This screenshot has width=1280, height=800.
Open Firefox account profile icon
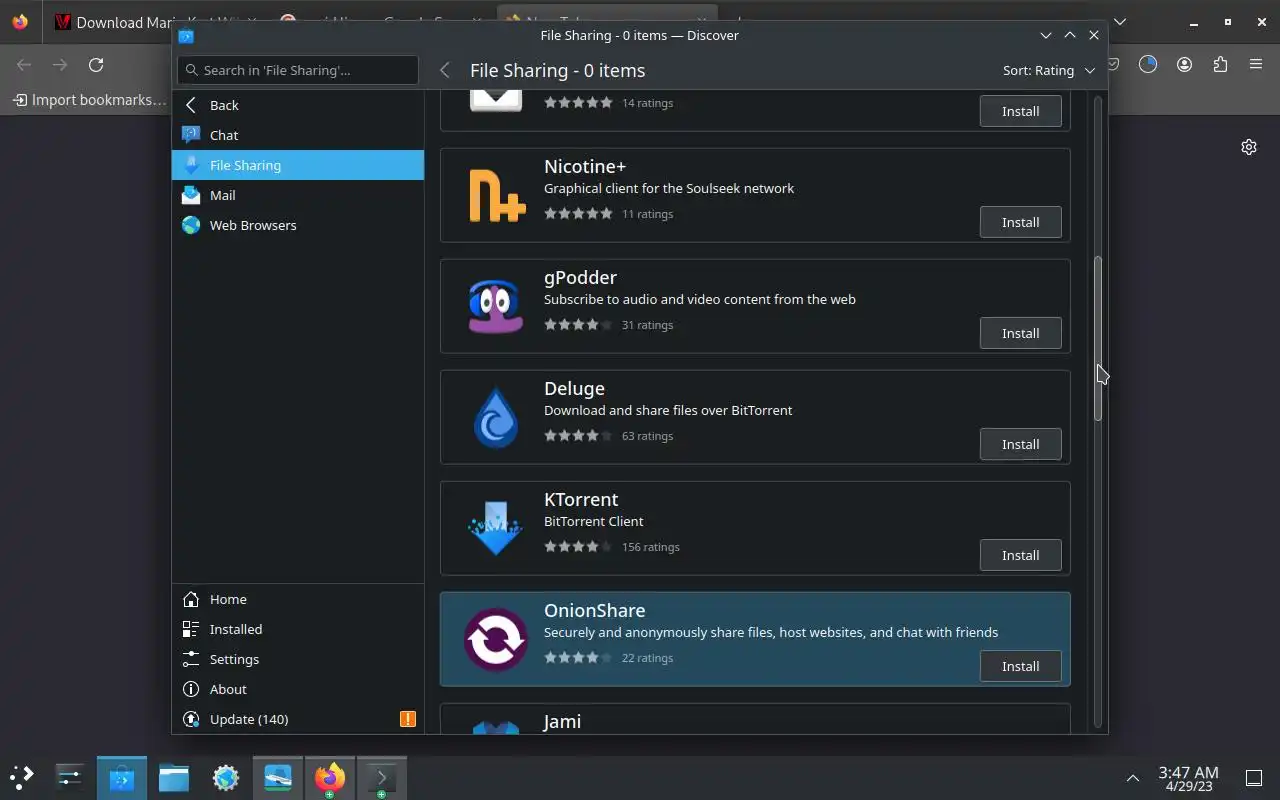point(1184,65)
